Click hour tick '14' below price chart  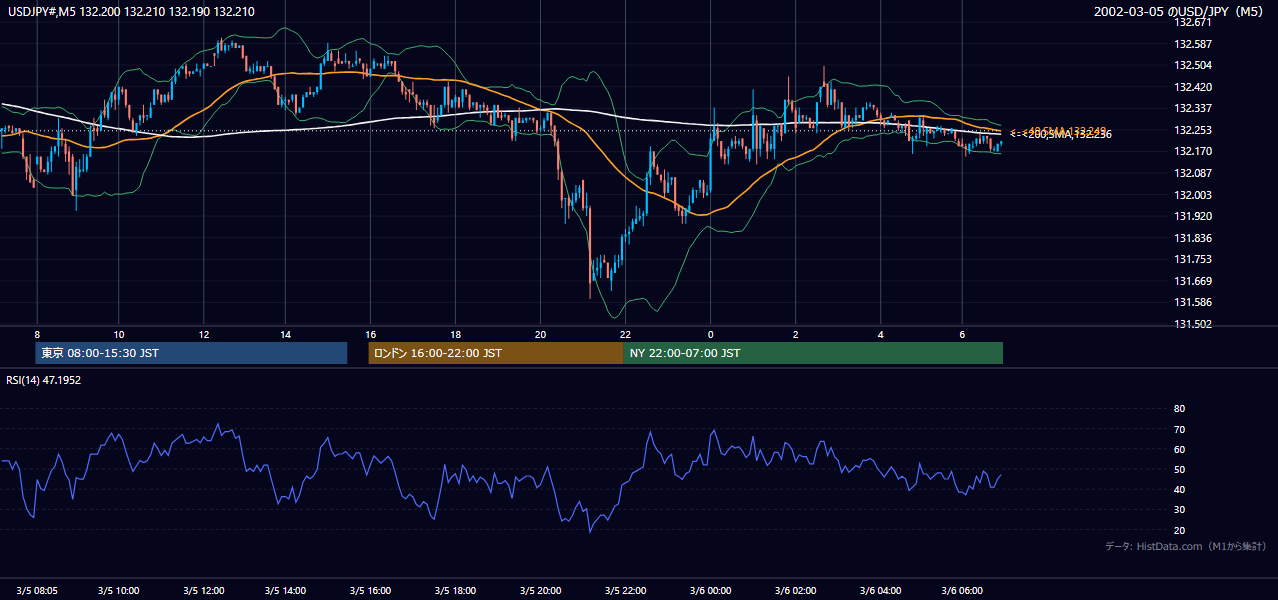coord(286,334)
